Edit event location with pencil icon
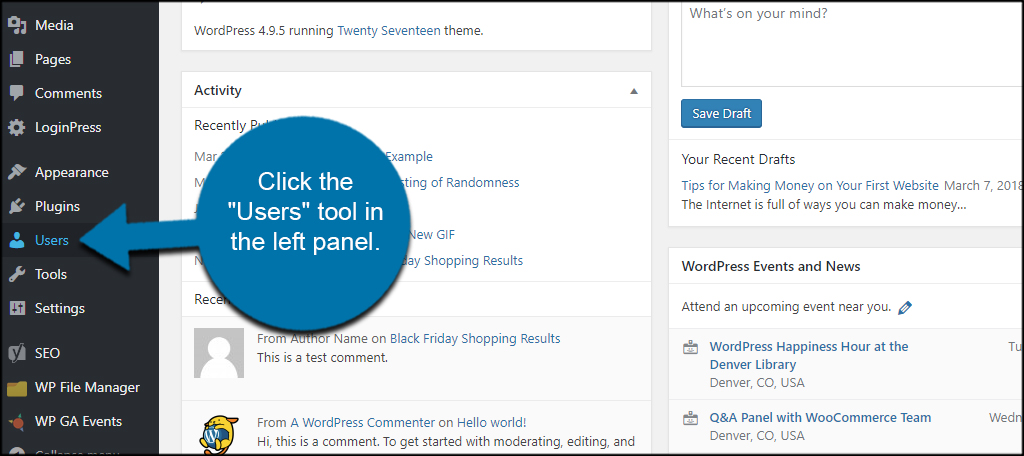 point(904,307)
